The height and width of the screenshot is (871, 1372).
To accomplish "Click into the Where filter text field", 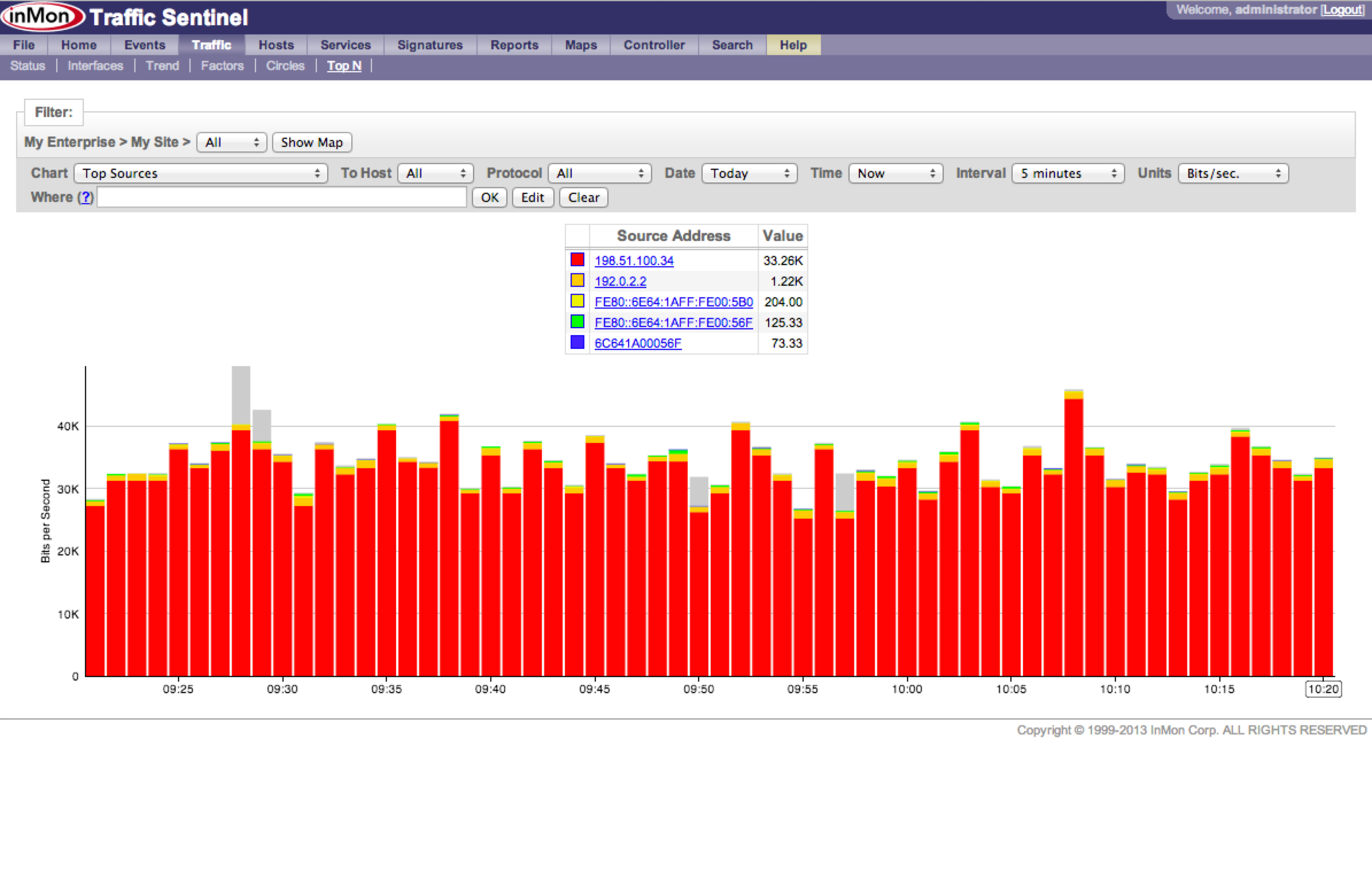I will (x=281, y=197).
